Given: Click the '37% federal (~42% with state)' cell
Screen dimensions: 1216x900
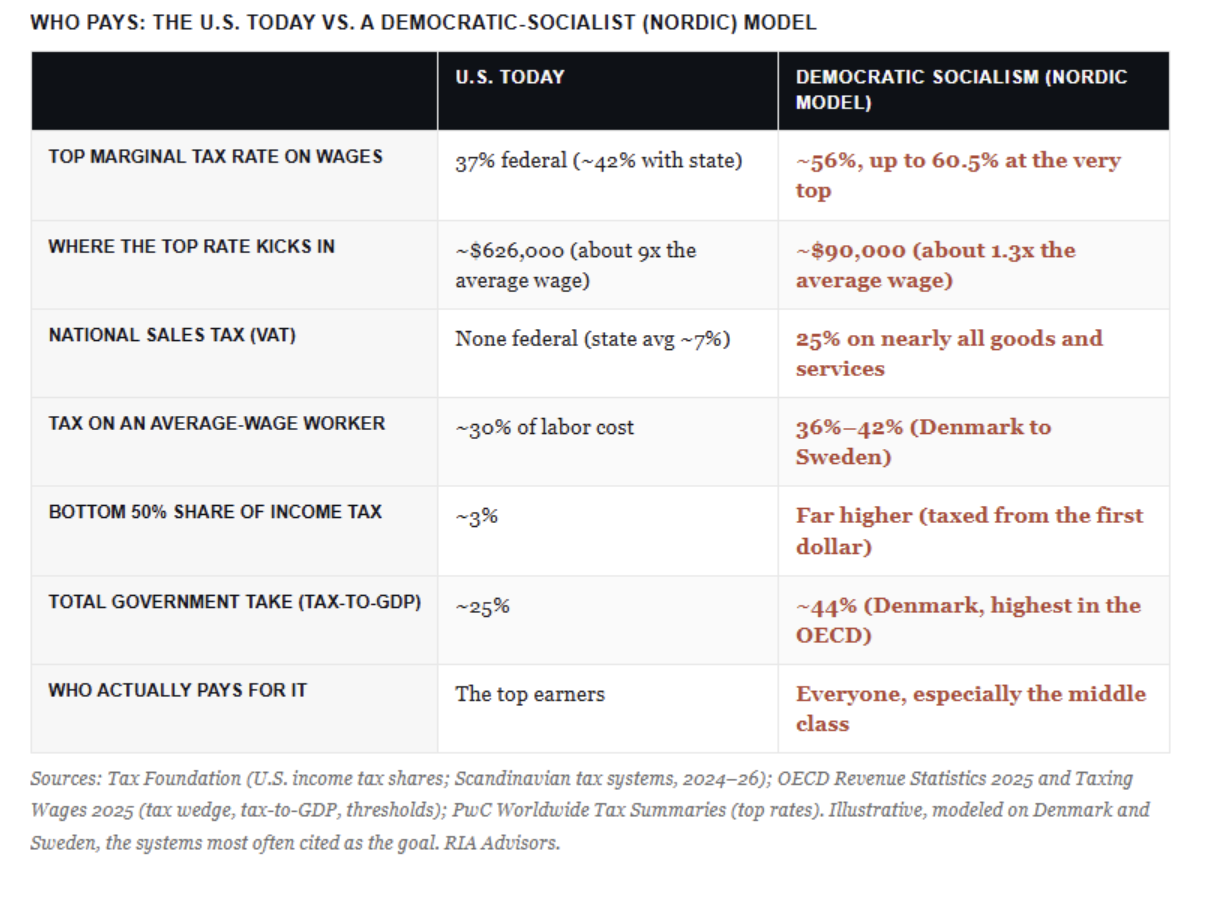Looking at the screenshot, I should click(x=599, y=161).
